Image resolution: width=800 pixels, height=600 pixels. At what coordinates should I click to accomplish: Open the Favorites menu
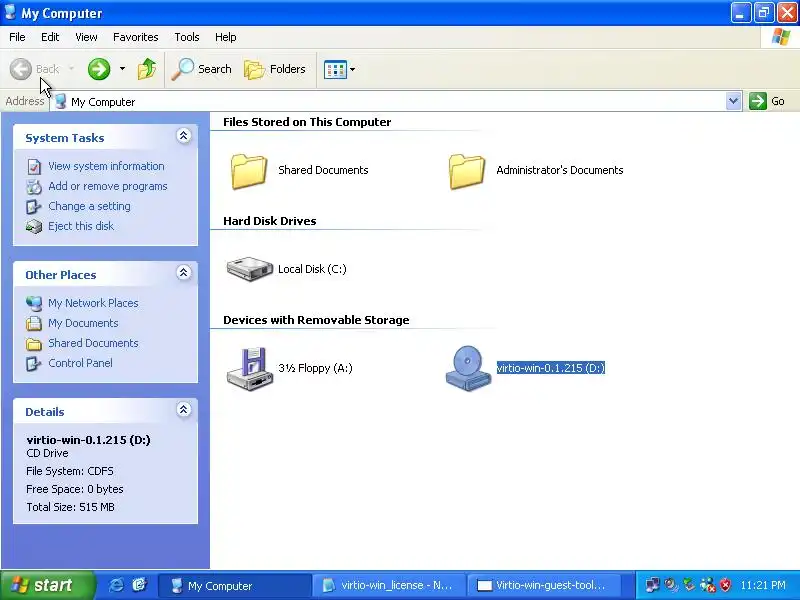point(135,37)
